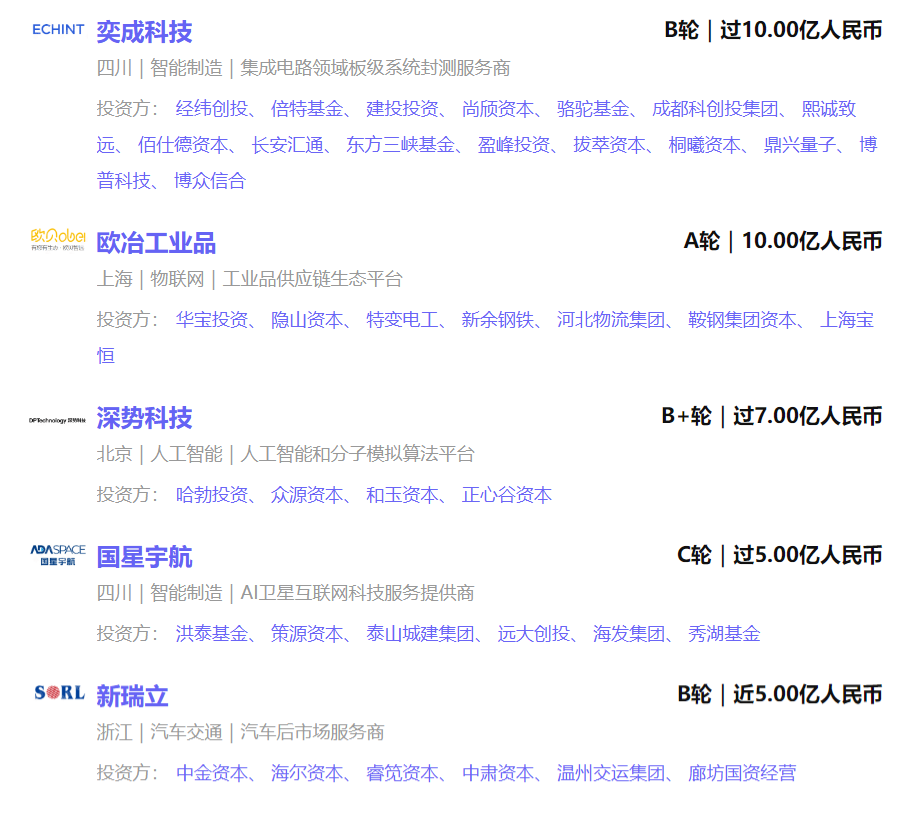Open the 欧冶工业品 company page

[156, 243]
